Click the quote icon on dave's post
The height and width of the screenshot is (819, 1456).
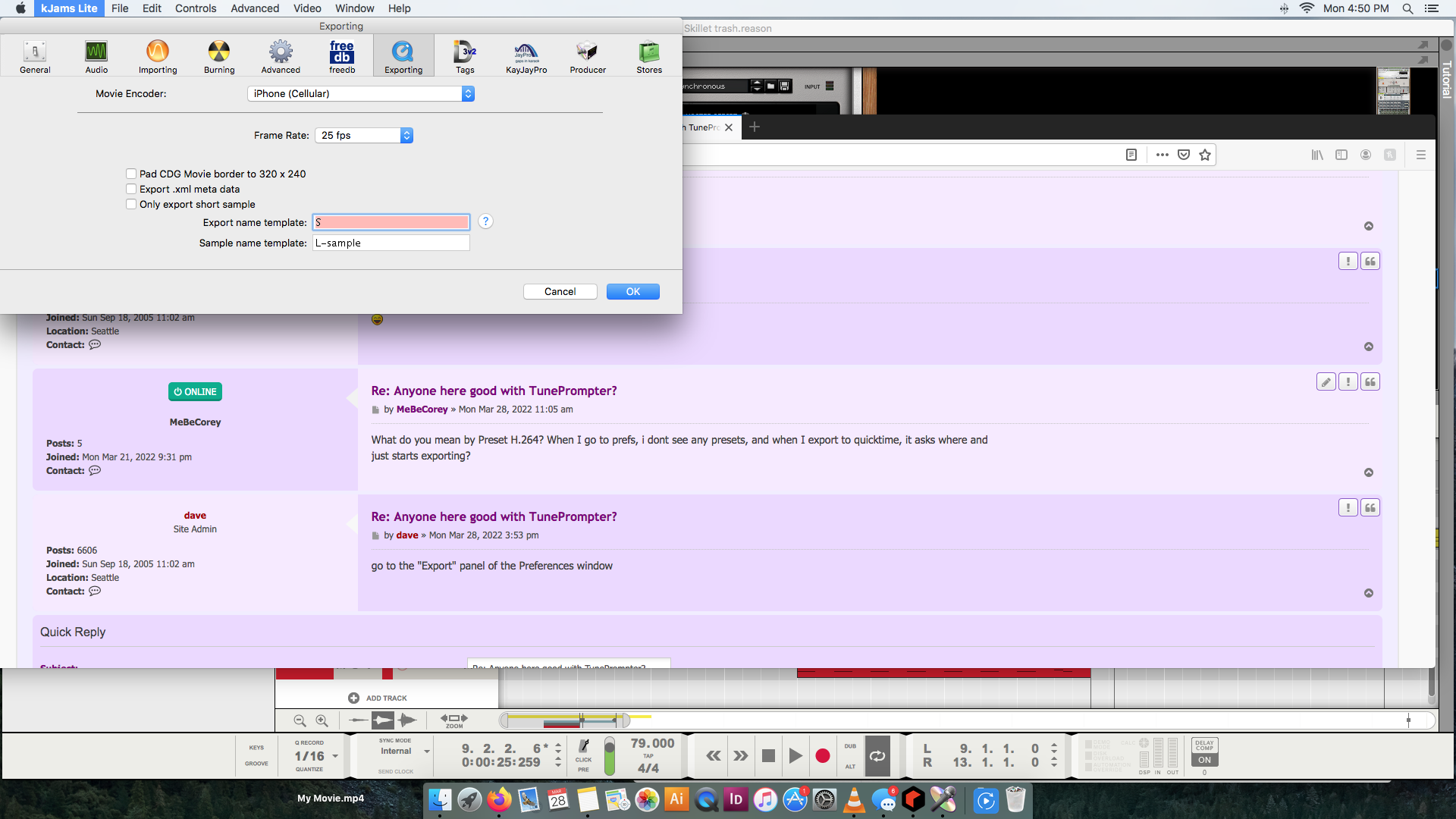click(1370, 508)
